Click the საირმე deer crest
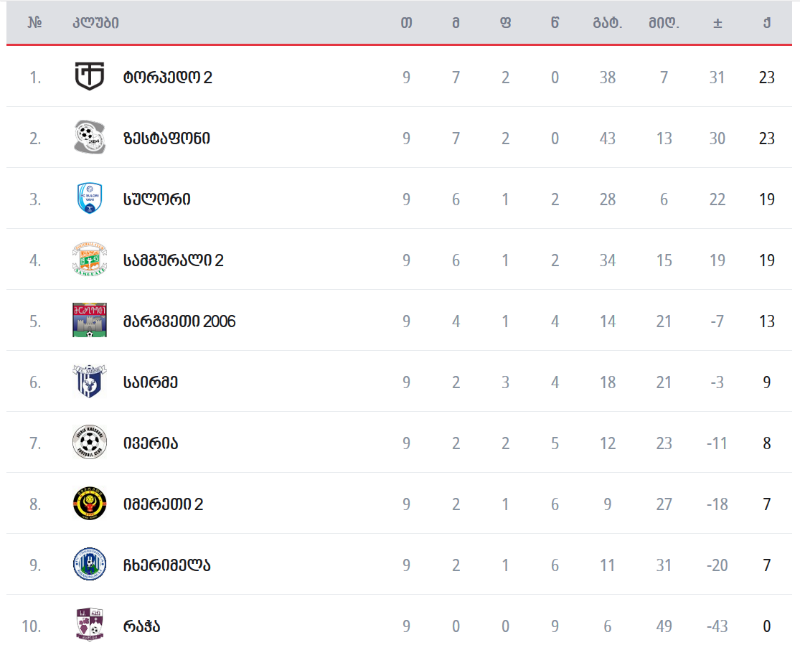 [89, 381]
